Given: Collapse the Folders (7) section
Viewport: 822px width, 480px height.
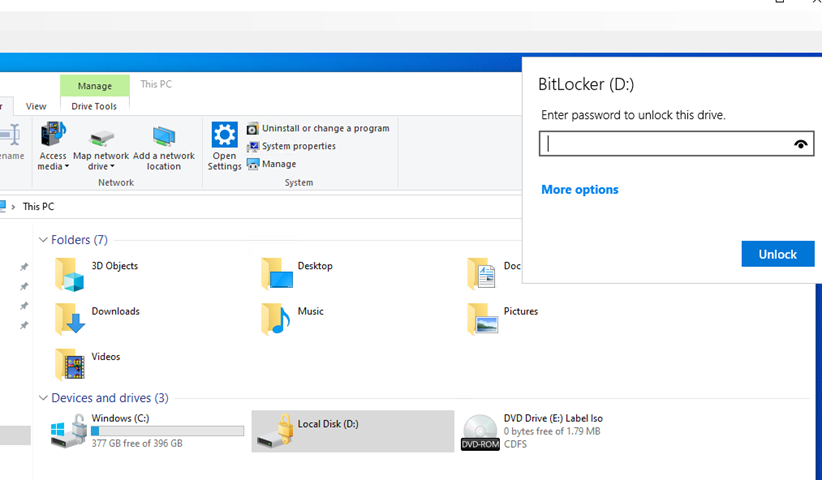Looking at the screenshot, I should pyautogui.click(x=43, y=240).
